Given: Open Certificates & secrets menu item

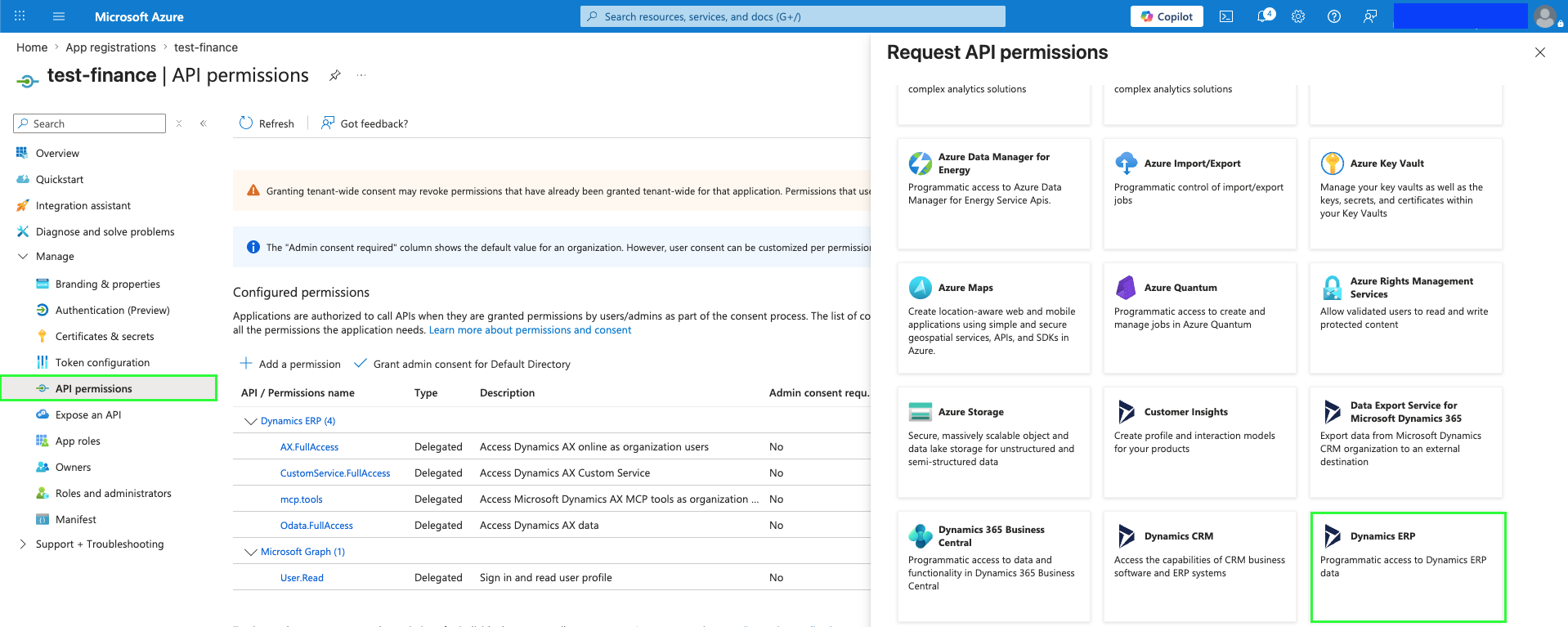Looking at the screenshot, I should pyautogui.click(x=105, y=336).
